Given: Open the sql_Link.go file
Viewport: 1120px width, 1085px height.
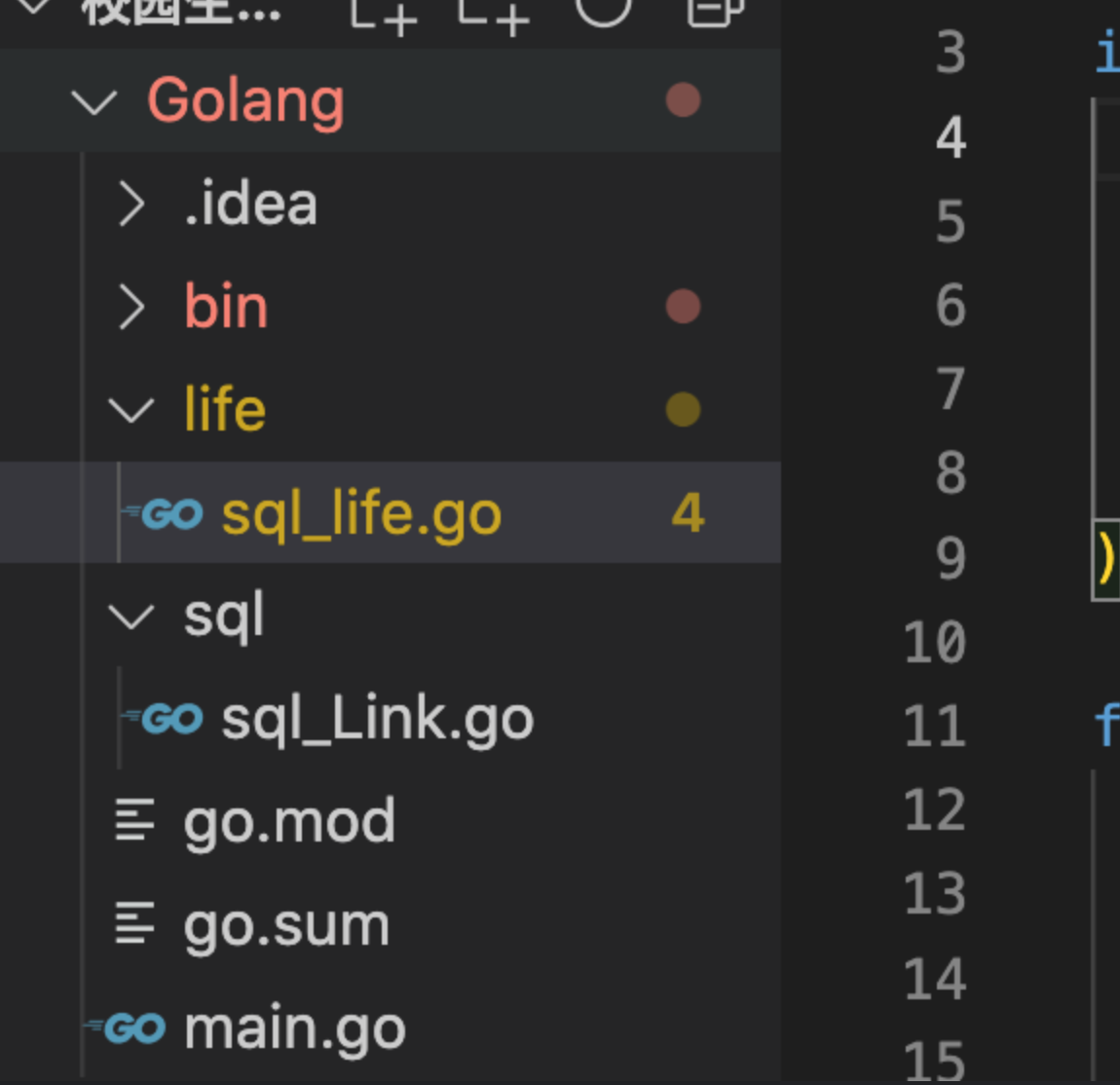Looking at the screenshot, I should click(377, 719).
